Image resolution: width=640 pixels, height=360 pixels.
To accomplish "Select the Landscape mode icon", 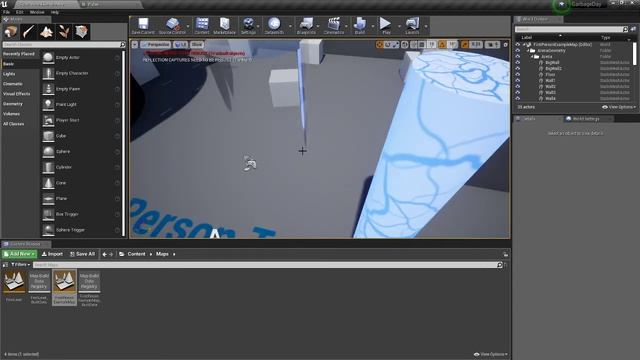I will pyautogui.click(x=46, y=32).
